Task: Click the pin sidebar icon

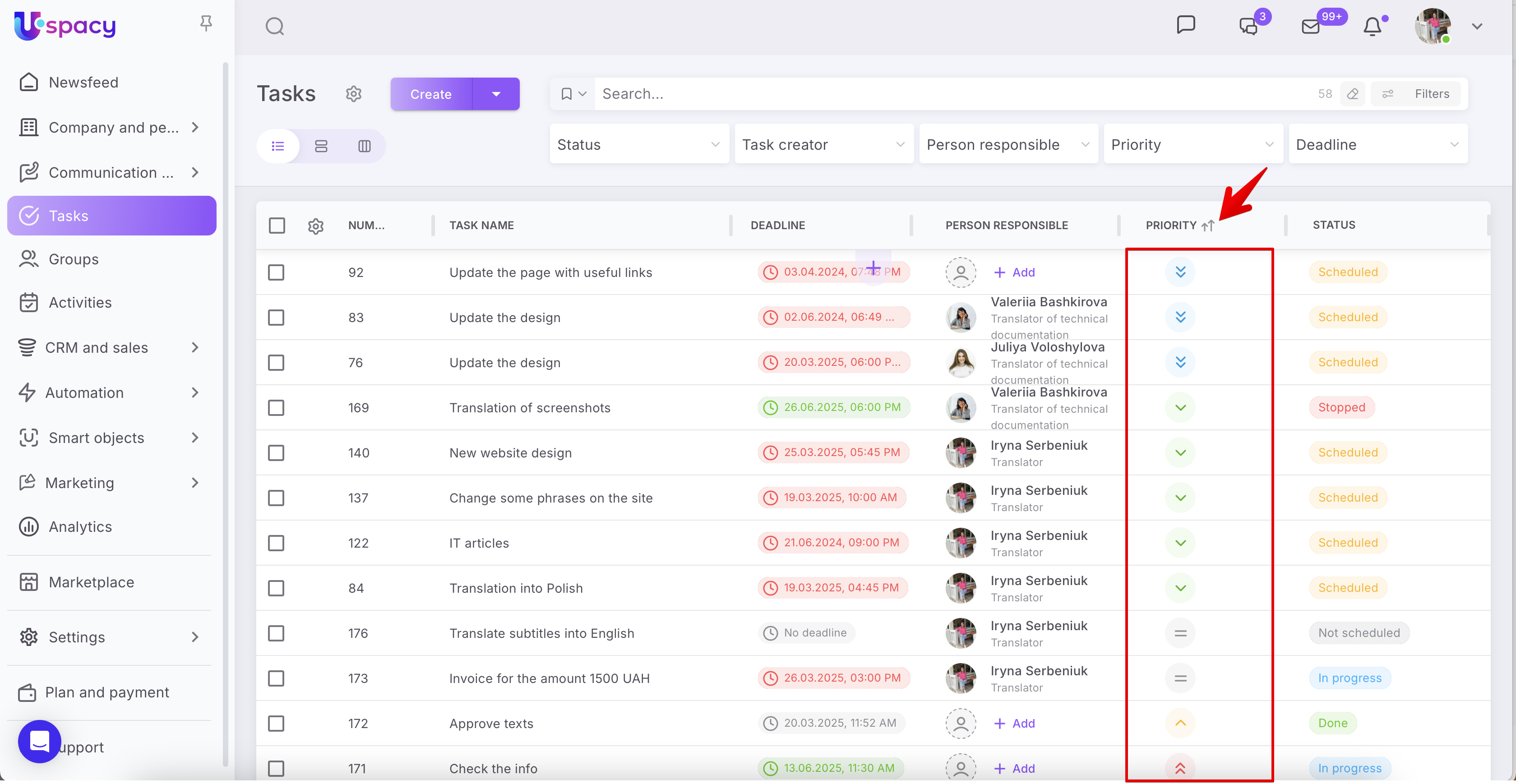Action: pyautogui.click(x=206, y=23)
